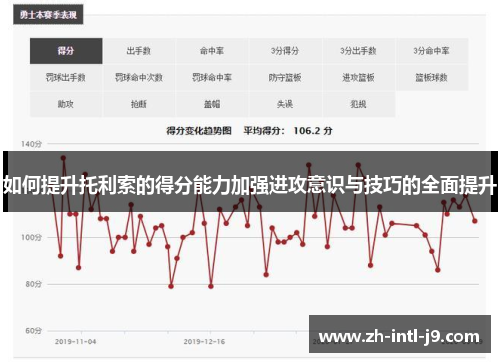Click the 得分变化趋势图 chart title

[x=199, y=131]
